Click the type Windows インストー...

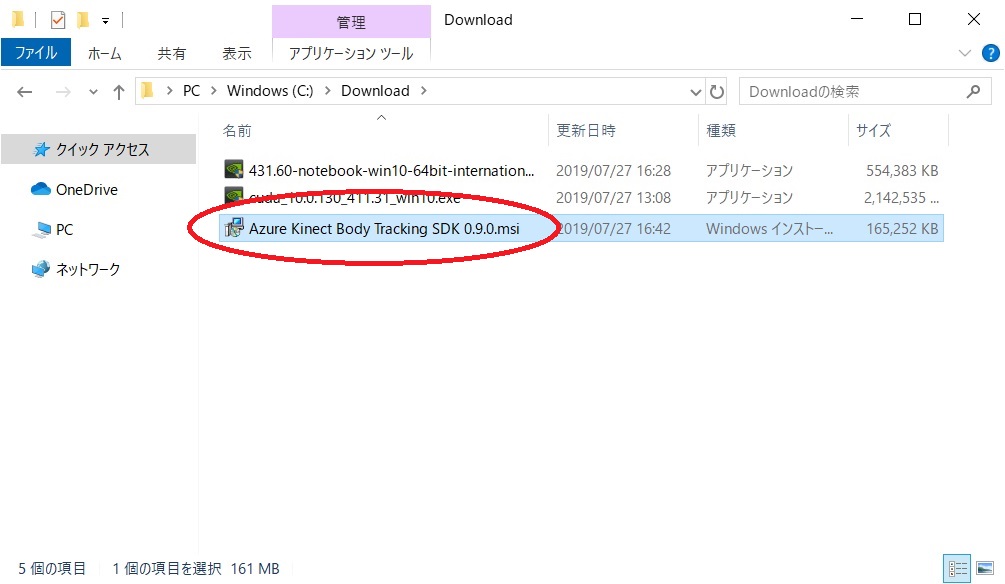tap(769, 228)
